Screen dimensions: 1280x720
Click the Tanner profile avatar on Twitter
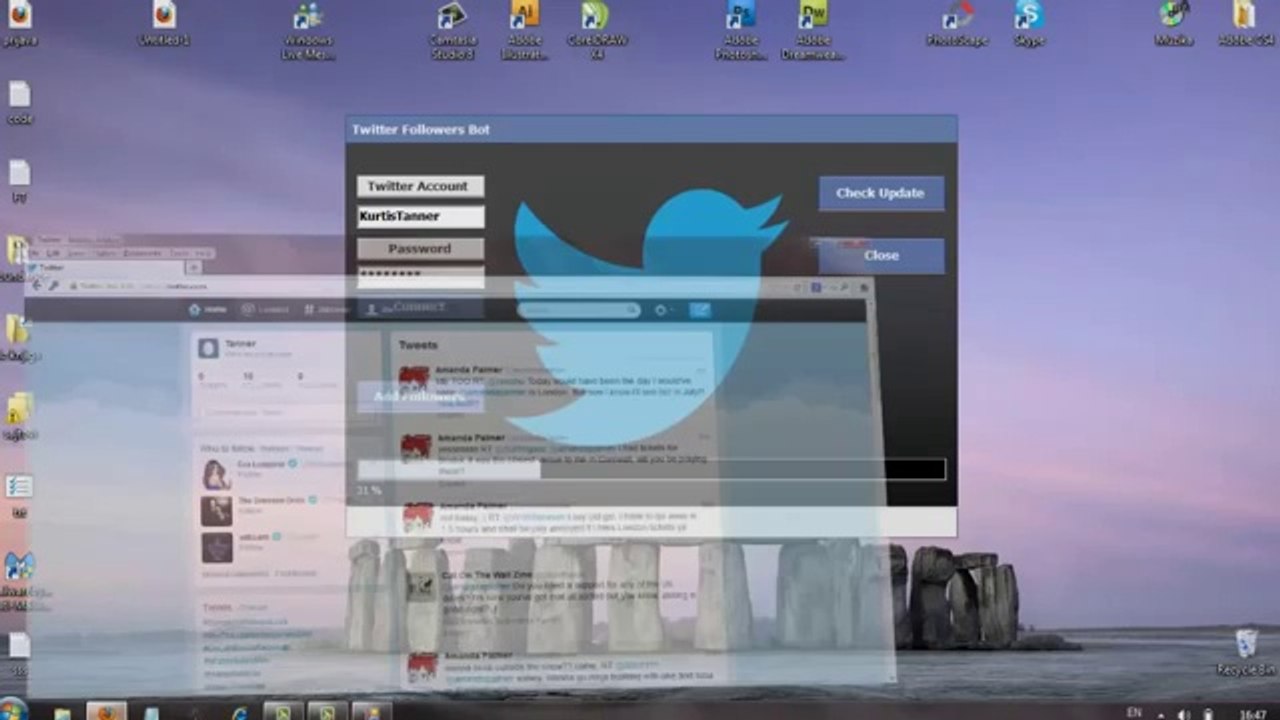[x=208, y=348]
